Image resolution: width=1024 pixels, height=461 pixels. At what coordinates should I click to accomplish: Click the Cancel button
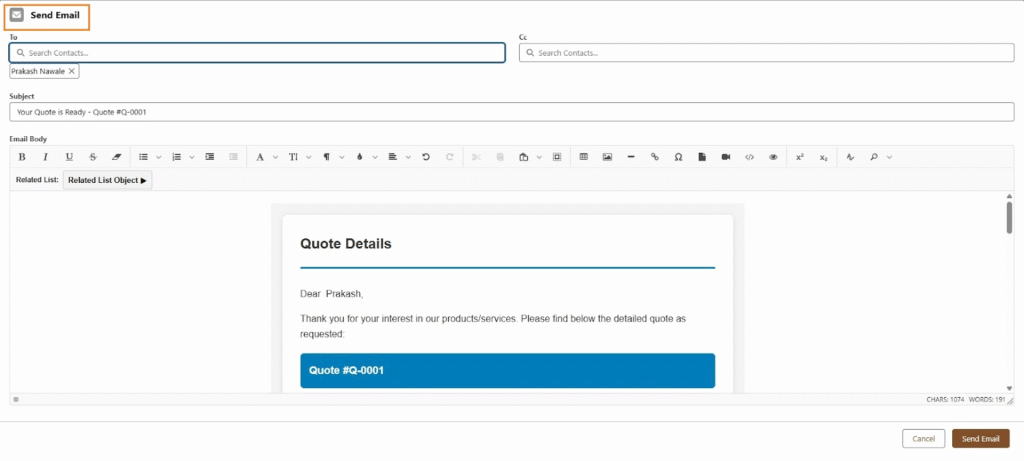pos(923,438)
